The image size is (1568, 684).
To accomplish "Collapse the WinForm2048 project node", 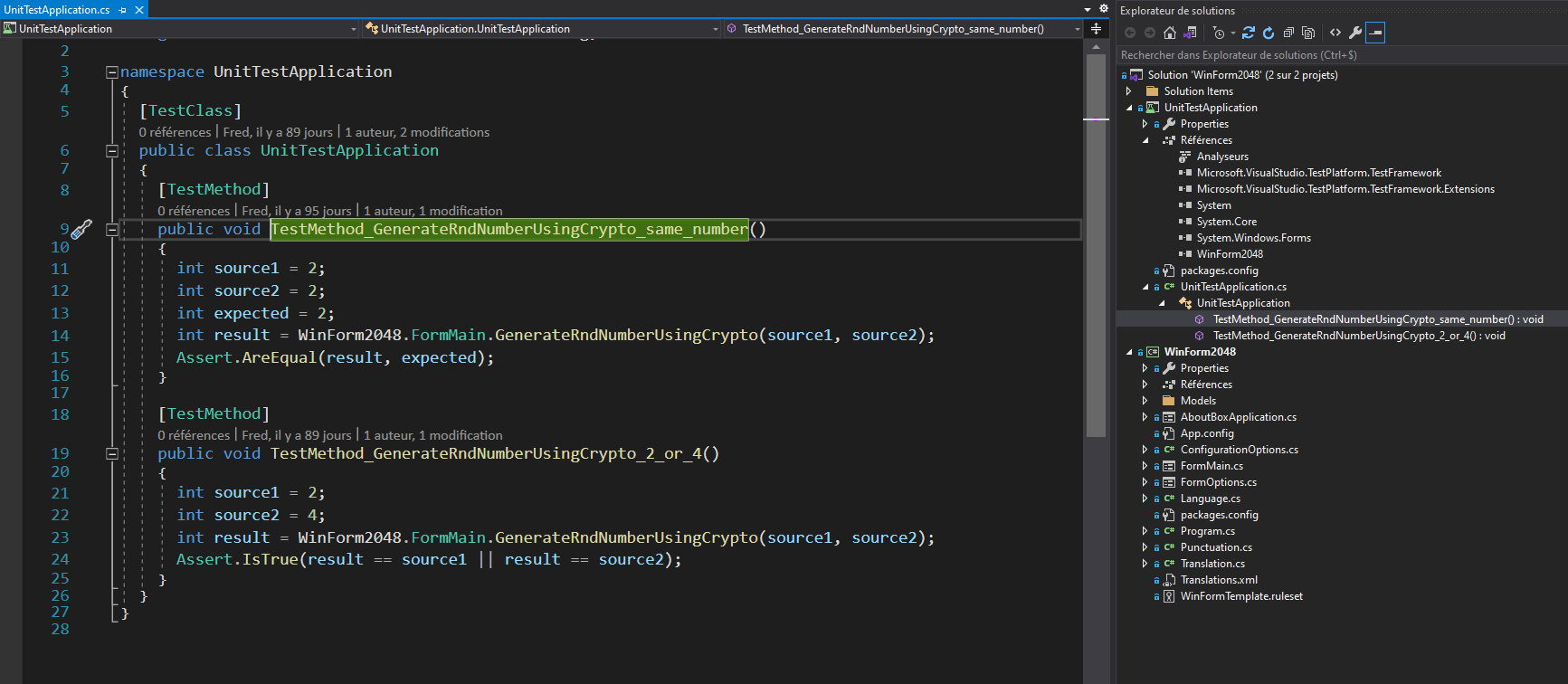I will click(x=1129, y=352).
